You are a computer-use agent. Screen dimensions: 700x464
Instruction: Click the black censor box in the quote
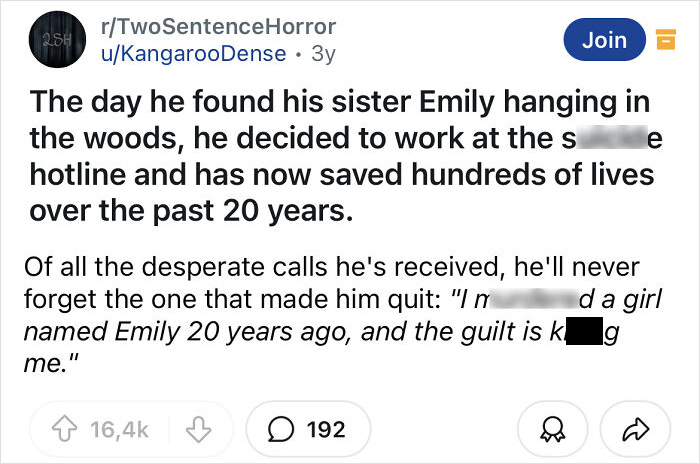coord(584,331)
